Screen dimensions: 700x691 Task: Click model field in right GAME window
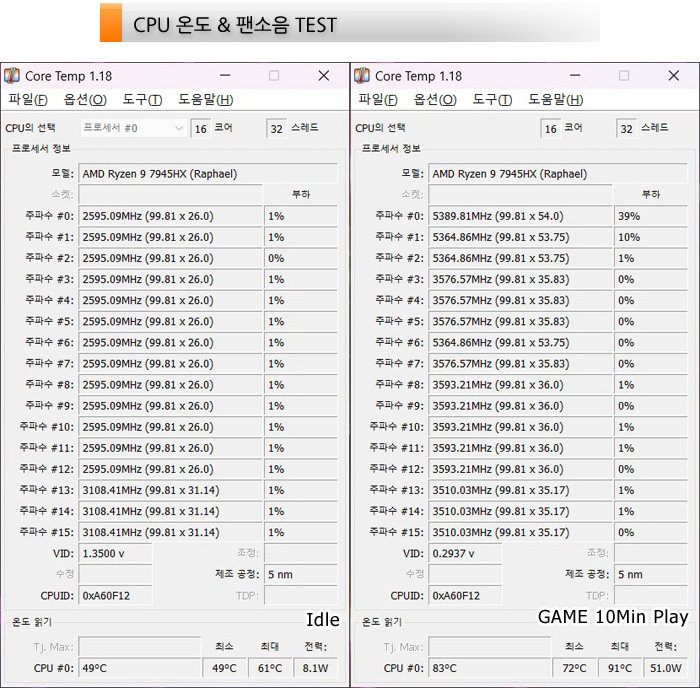[558, 174]
